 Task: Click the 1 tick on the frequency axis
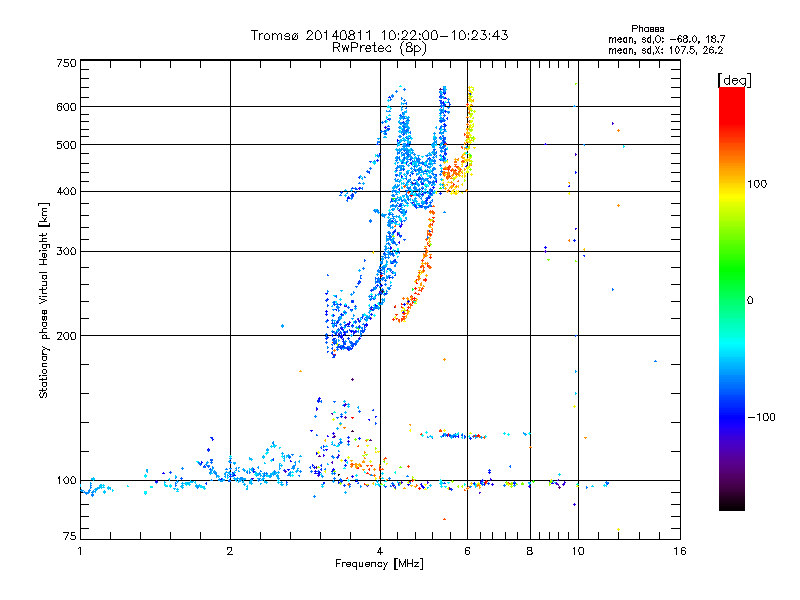tap(81, 552)
